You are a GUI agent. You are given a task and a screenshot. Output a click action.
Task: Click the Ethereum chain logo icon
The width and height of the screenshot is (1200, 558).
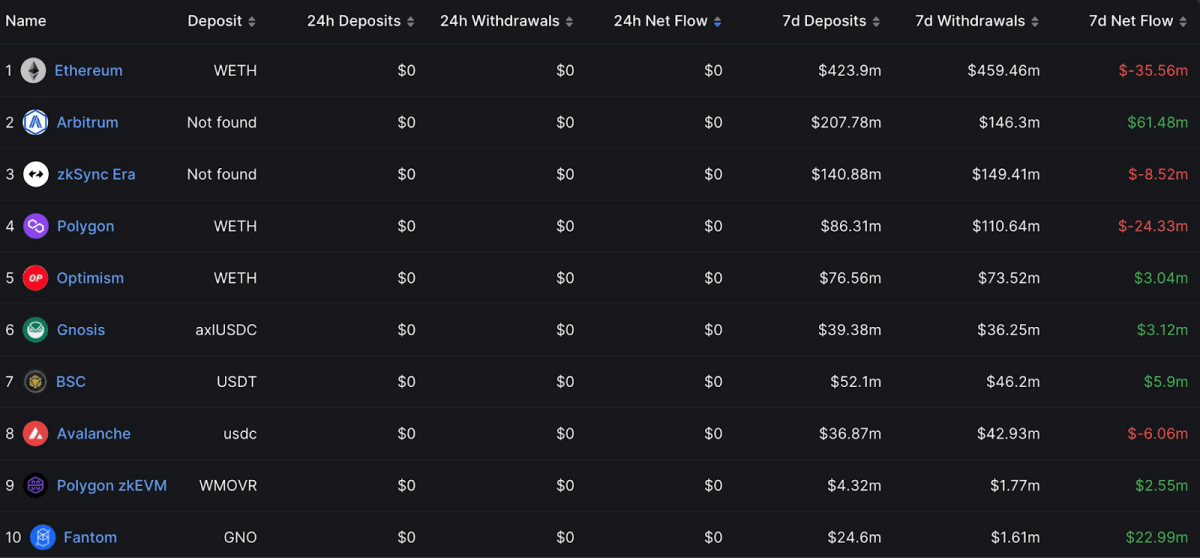click(x=33, y=71)
